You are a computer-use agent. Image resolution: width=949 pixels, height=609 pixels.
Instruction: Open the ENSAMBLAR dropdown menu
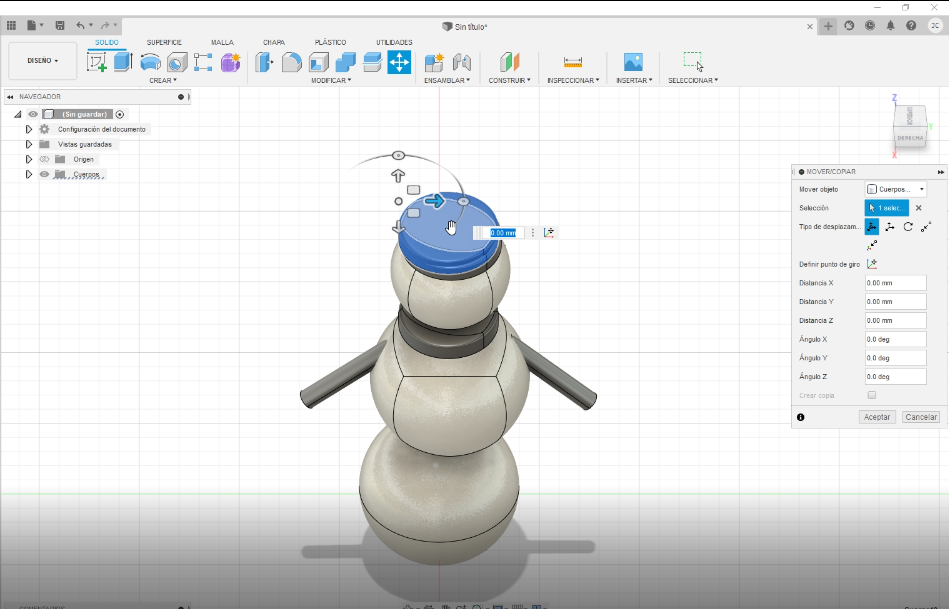(447, 81)
